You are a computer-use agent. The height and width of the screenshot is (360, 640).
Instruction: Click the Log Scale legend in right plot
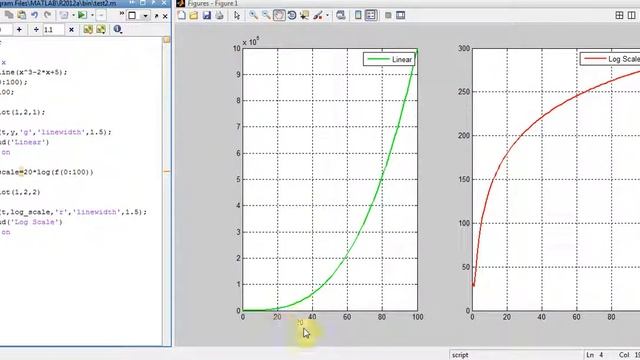[610, 59]
